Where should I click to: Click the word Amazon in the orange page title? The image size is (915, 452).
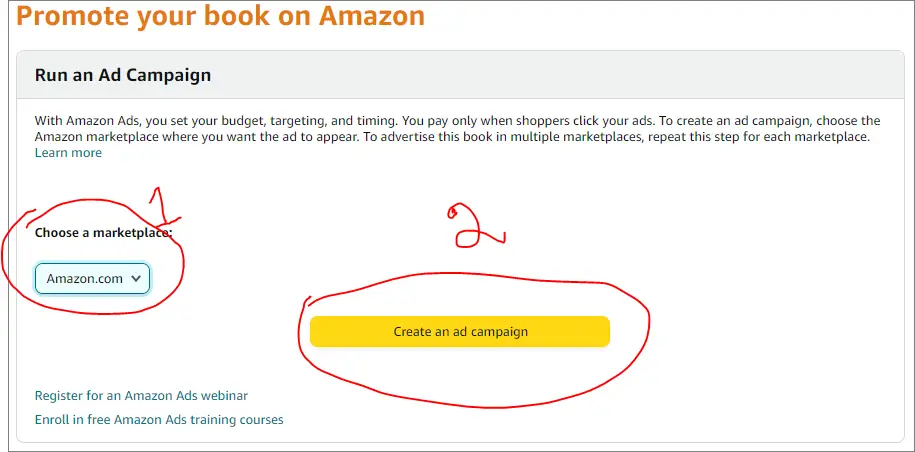tap(372, 16)
